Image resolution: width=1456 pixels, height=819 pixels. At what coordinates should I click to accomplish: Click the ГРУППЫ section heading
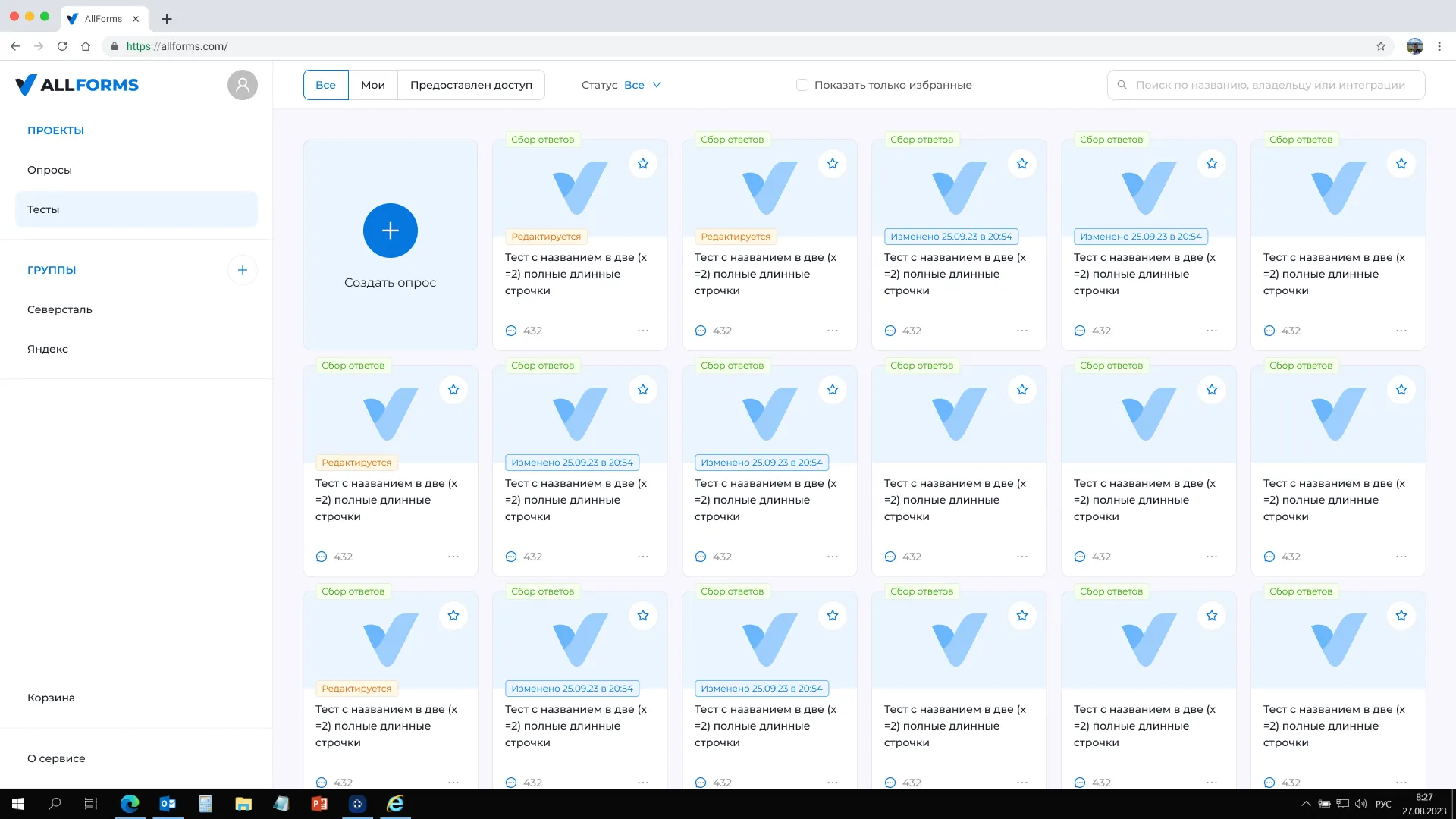(x=52, y=270)
